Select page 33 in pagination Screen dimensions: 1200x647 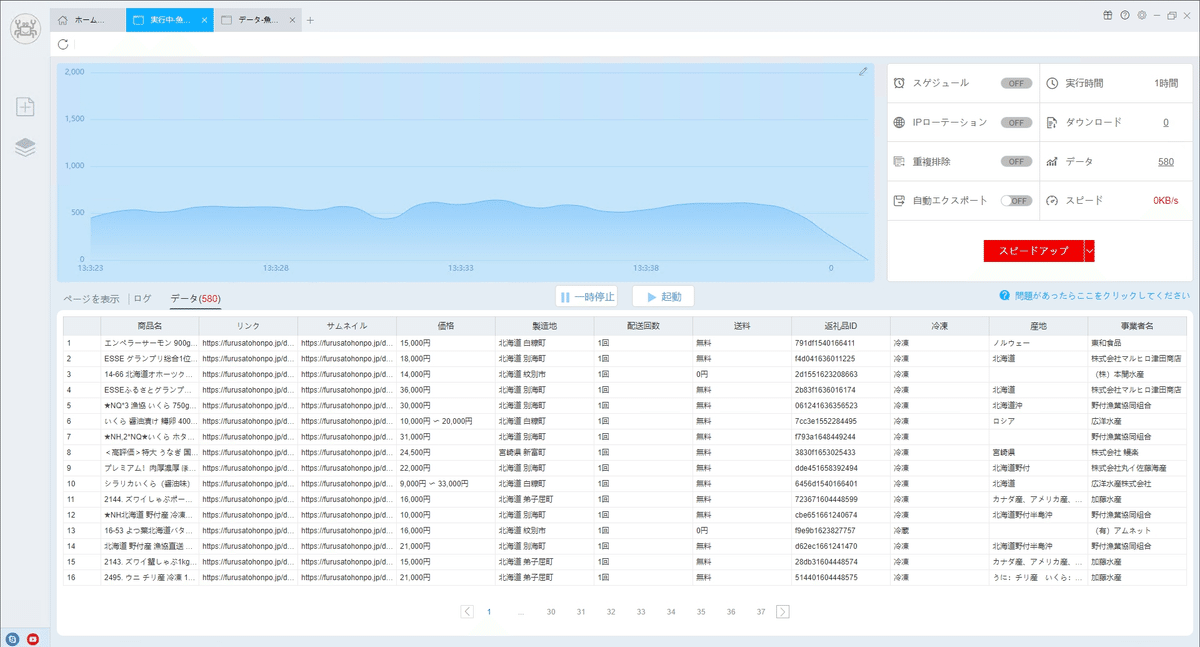click(x=641, y=611)
